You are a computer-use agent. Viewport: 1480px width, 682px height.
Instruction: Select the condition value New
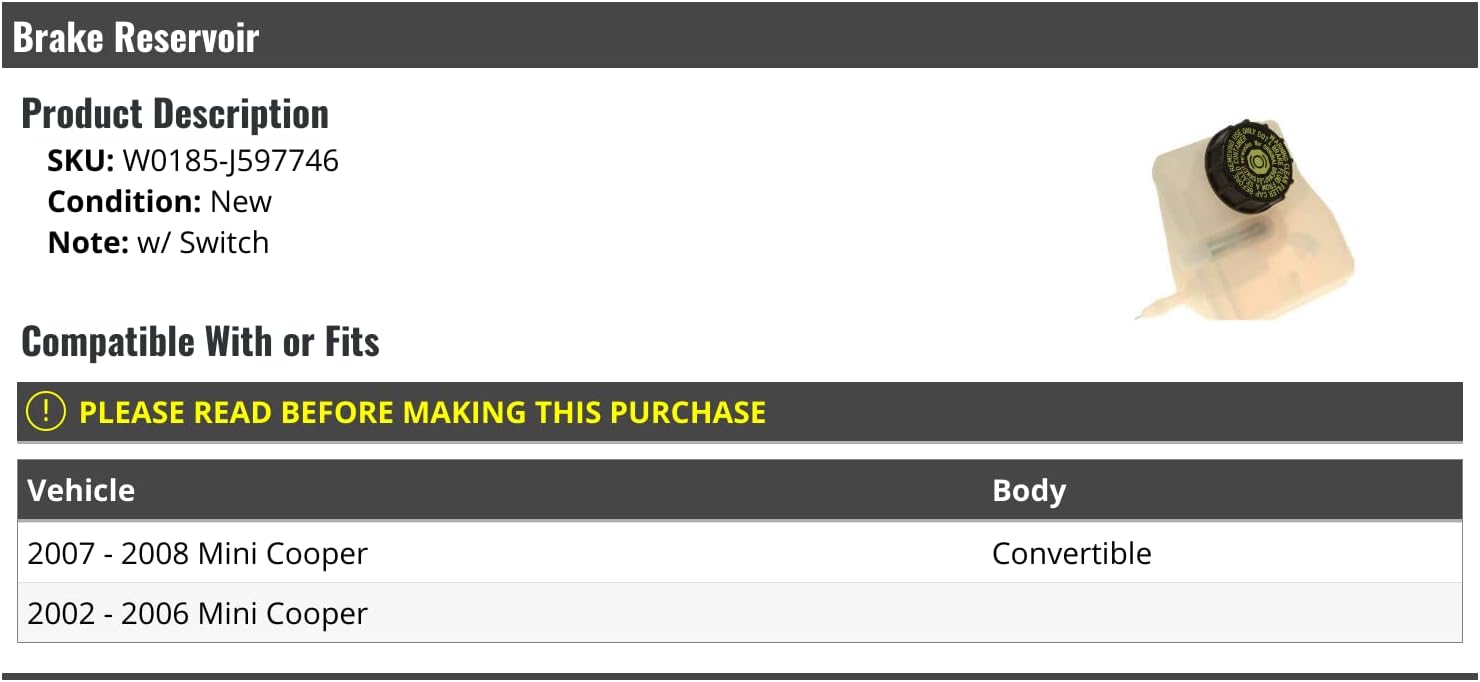pyautogui.click(x=241, y=201)
